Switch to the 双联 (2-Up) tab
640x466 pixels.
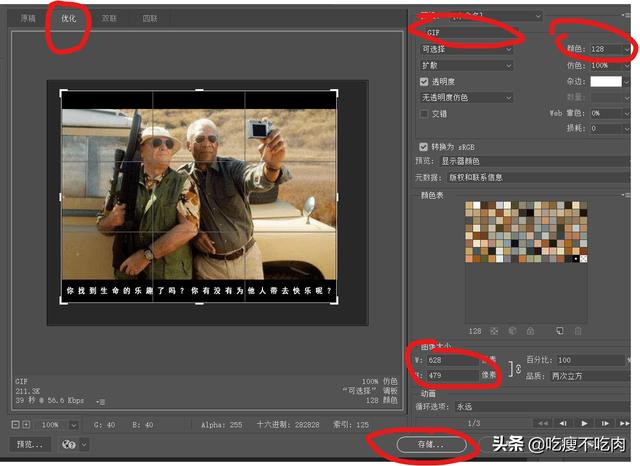[x=109, y=18]
